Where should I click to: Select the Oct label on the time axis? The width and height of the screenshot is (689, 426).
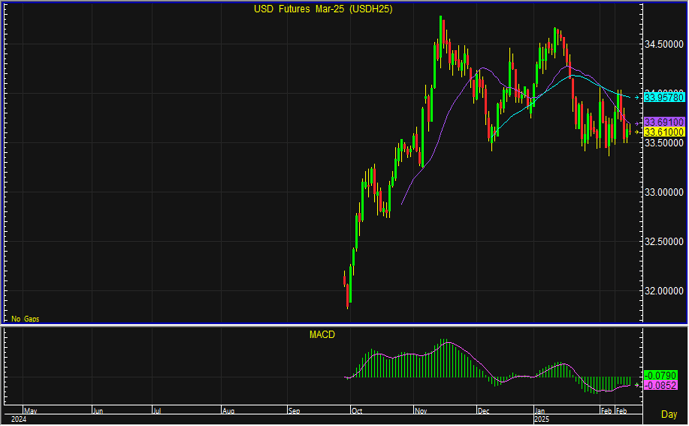[x=358, y=411]
